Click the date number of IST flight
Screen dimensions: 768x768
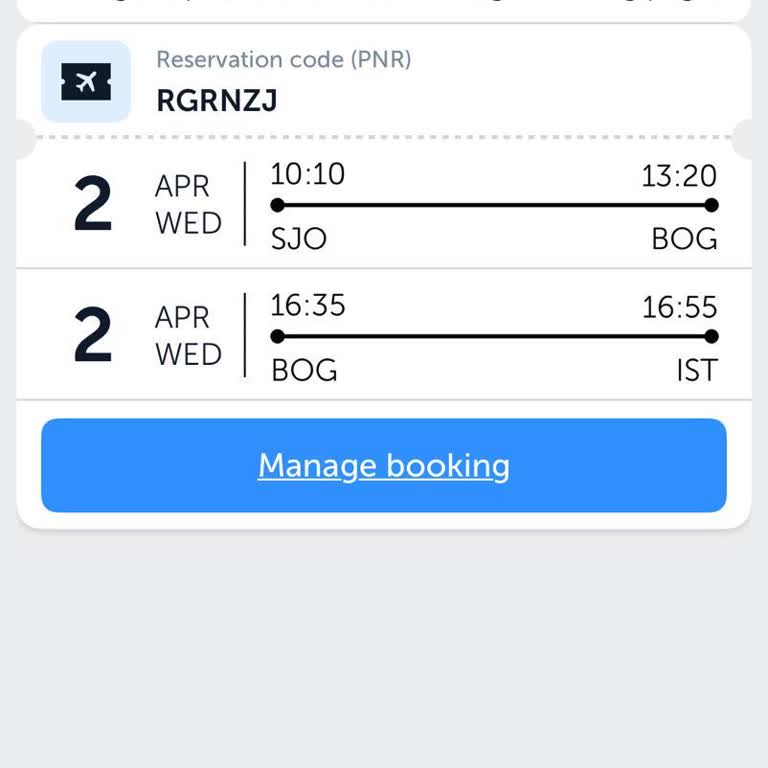pyautogui.click(x=93, y=337)
